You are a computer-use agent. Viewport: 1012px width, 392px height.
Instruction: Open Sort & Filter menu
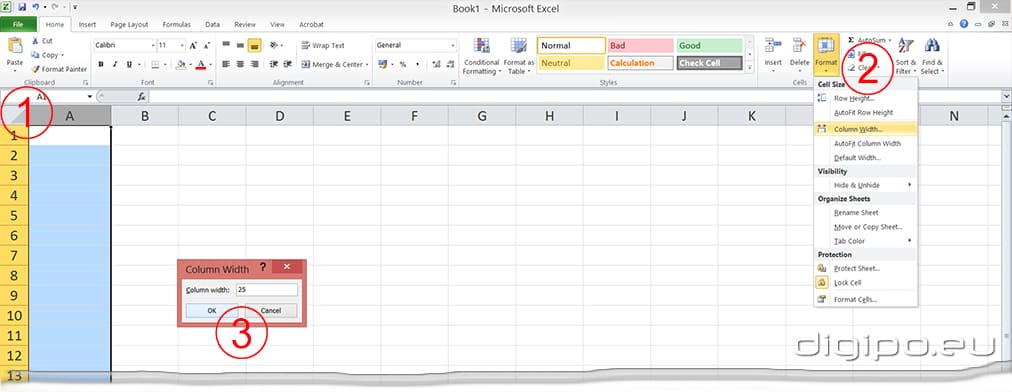pos(906,56)
